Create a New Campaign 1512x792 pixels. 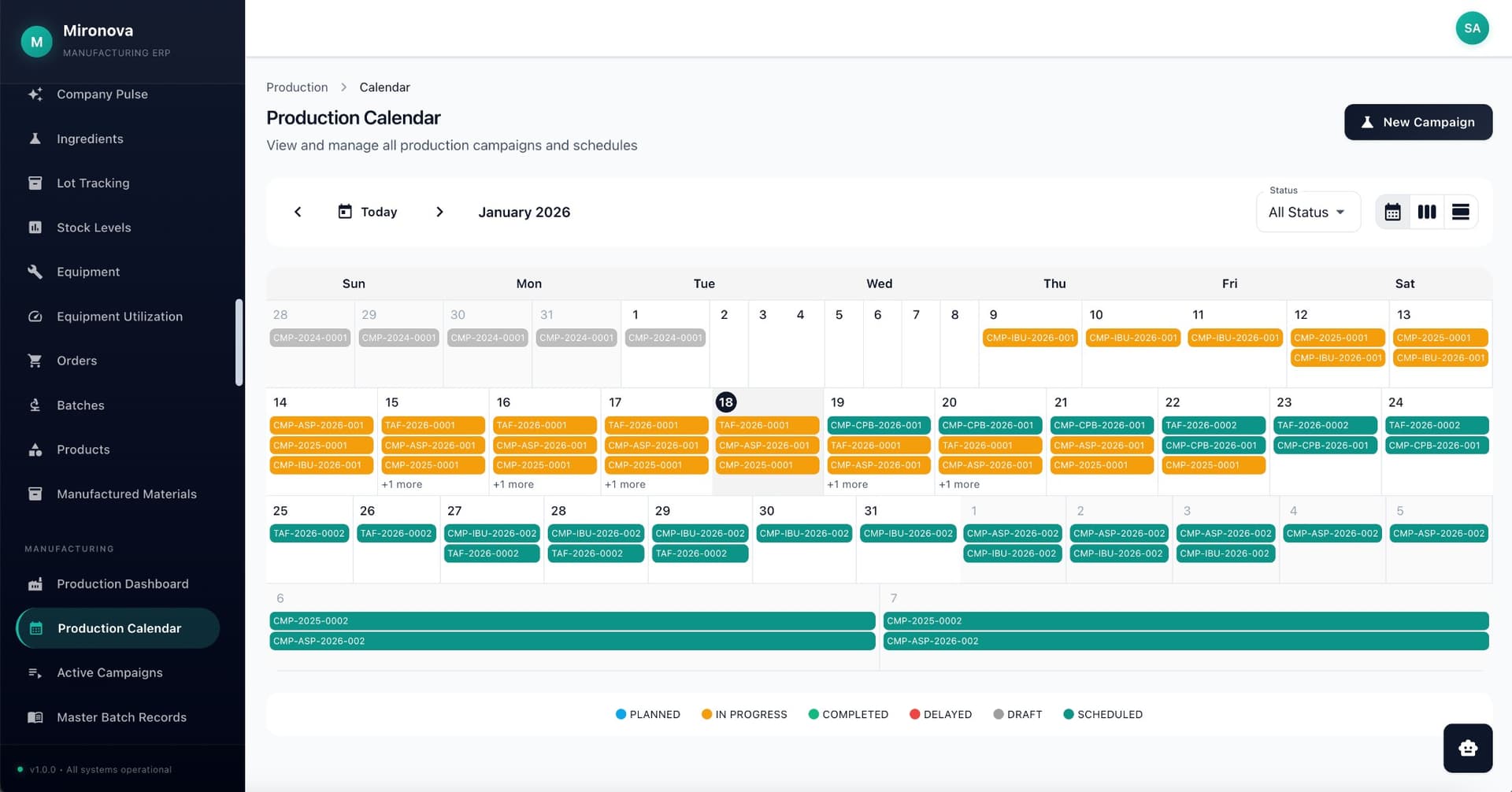click(x=1417, y=122)
